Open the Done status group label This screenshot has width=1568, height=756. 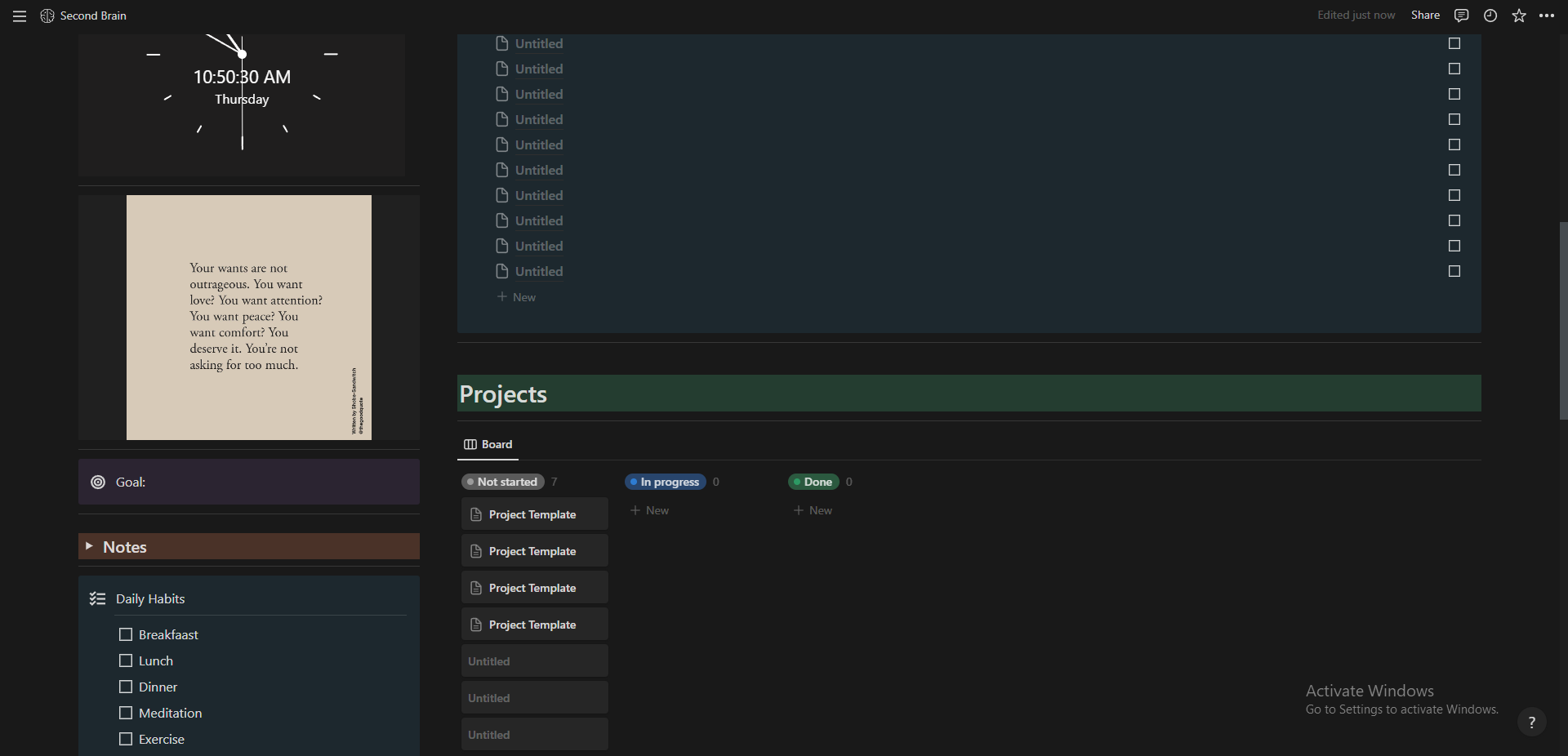813,483
